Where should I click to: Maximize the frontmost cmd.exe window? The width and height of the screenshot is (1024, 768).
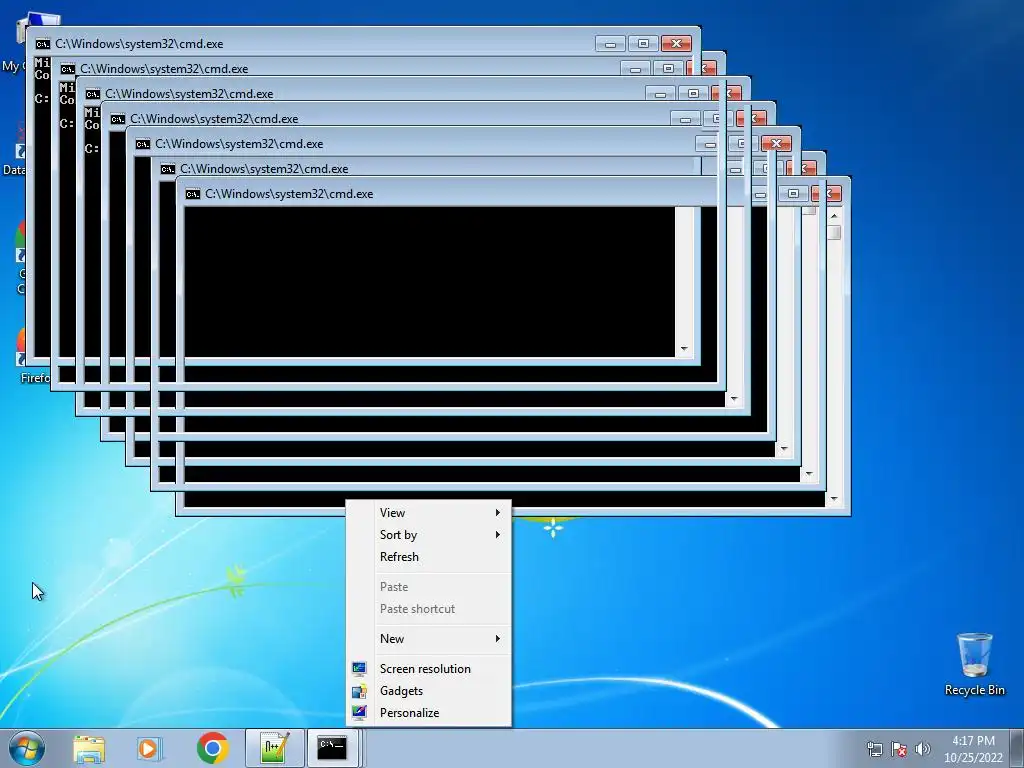coord(793,194)
